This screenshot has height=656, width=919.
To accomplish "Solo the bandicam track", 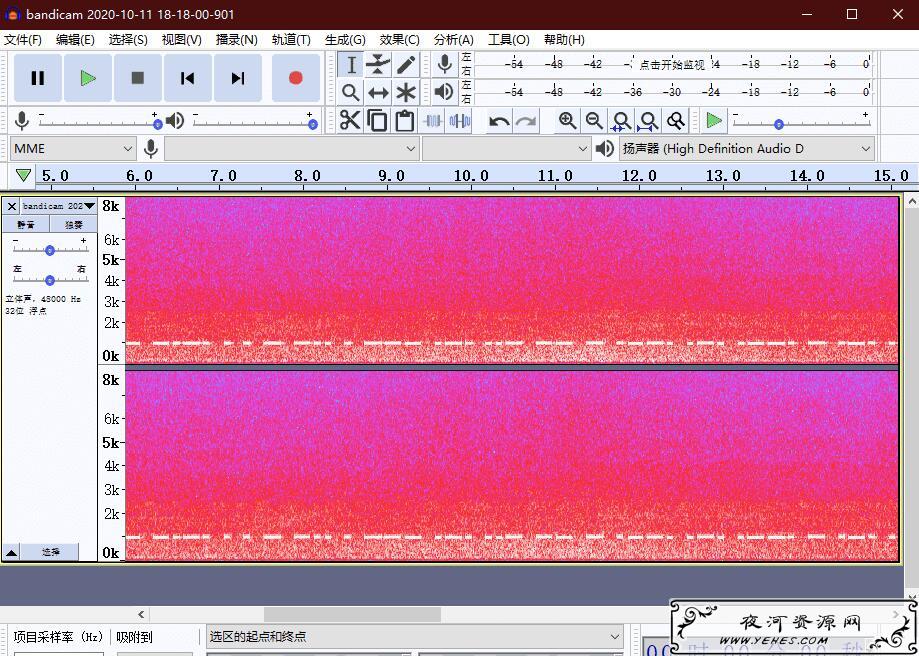I will tap(73, 225).
